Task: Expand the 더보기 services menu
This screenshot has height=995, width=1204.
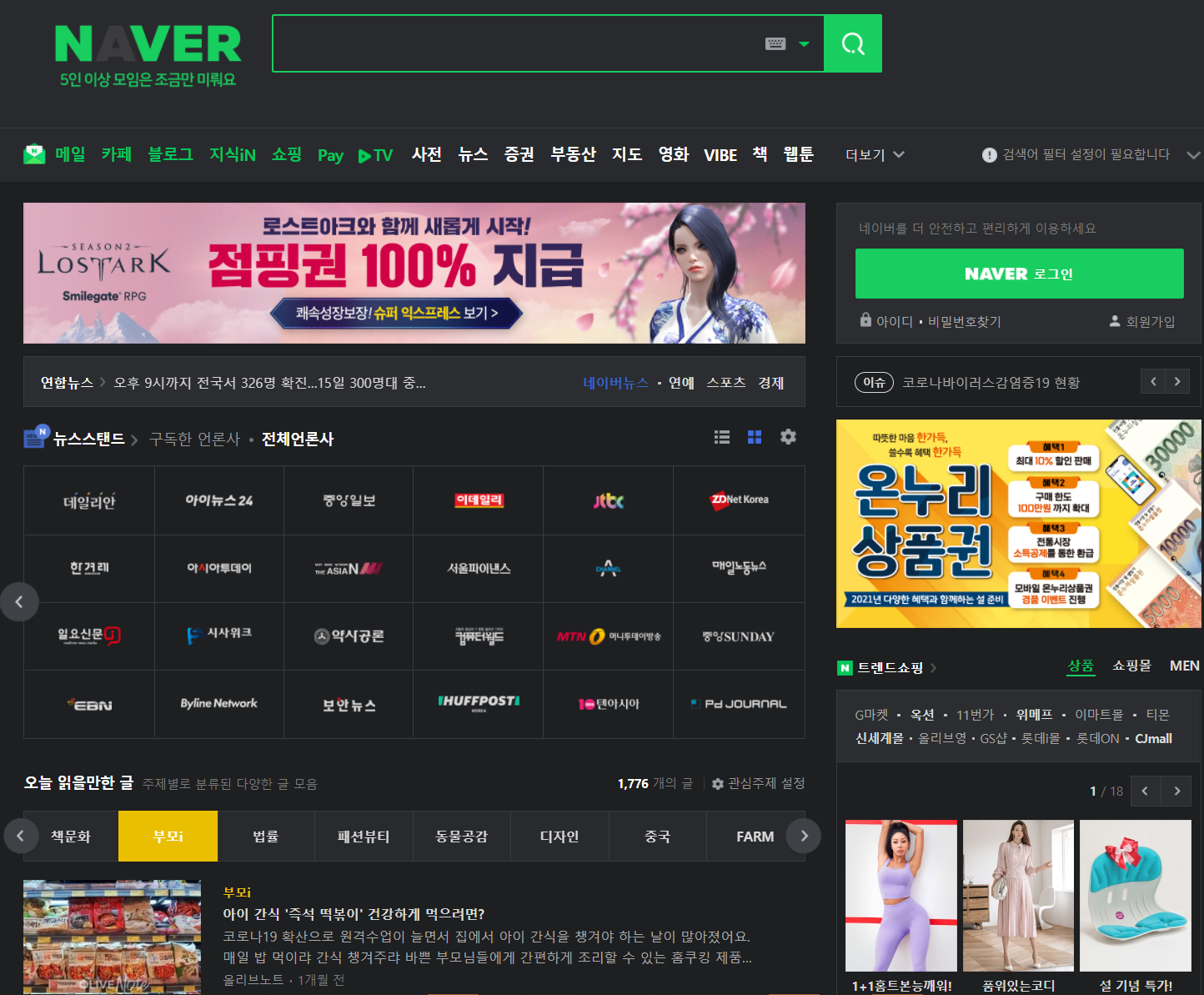Action: (x=875, y=154)
